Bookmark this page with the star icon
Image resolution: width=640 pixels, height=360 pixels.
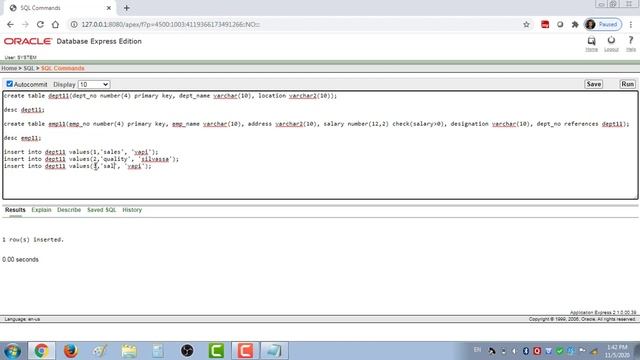click(527, 24)
